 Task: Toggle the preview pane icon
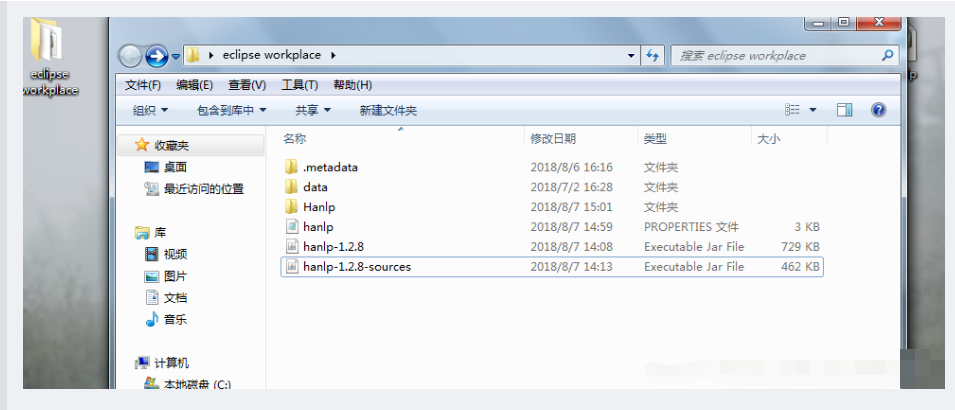844,110
